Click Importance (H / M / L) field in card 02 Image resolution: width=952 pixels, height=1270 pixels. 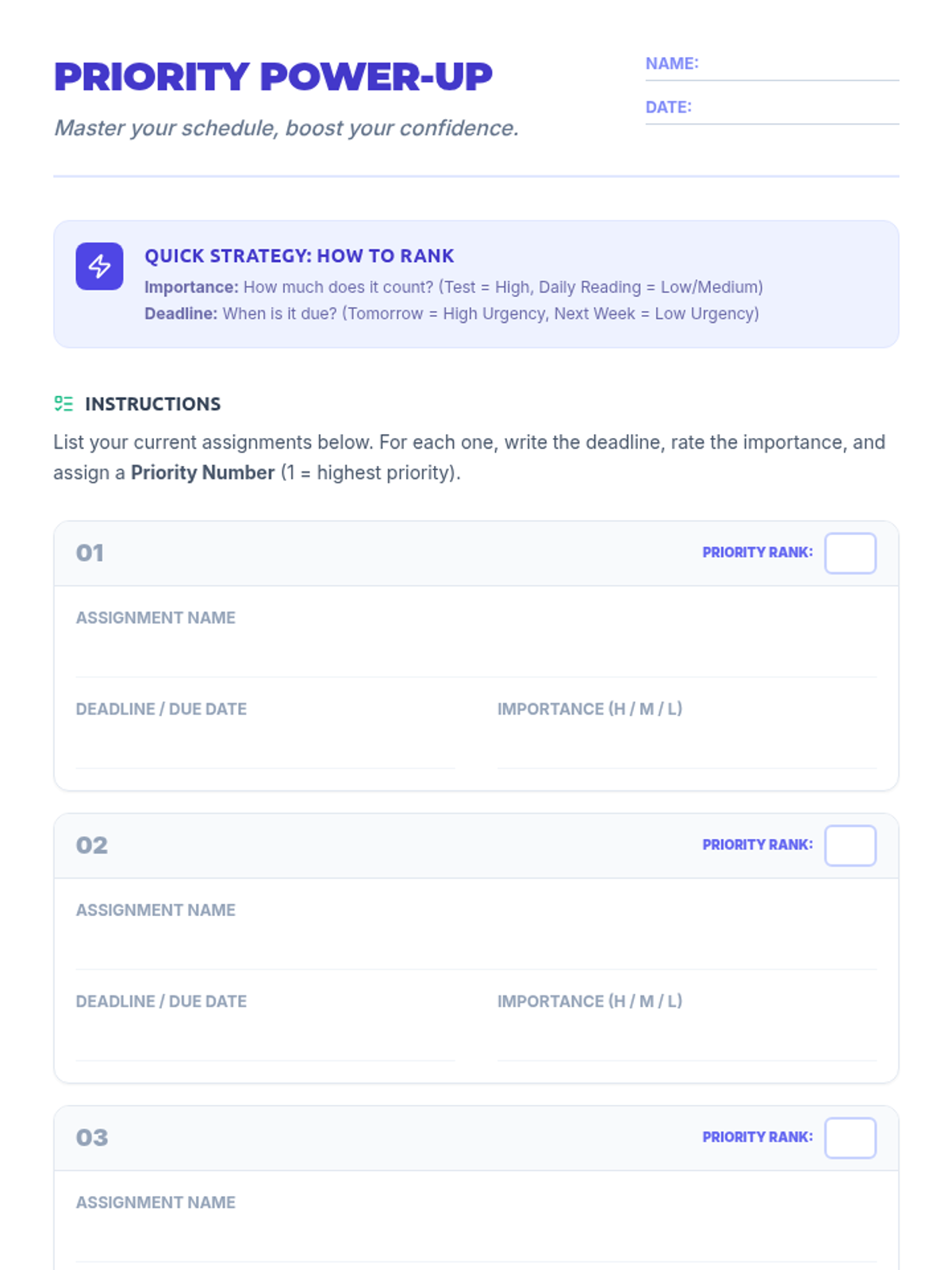pyautogui.click(x=686, y=1040)
